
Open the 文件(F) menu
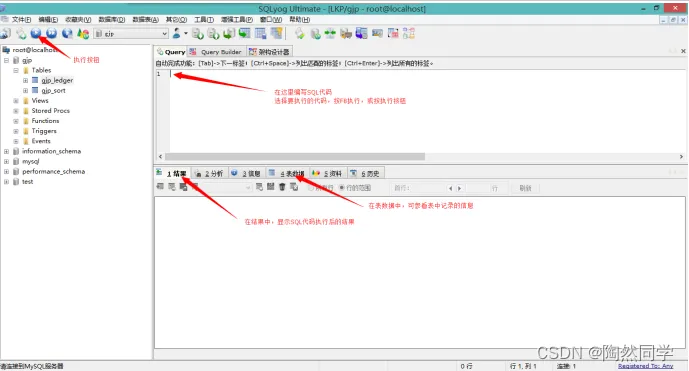click(x=21, y=19)
